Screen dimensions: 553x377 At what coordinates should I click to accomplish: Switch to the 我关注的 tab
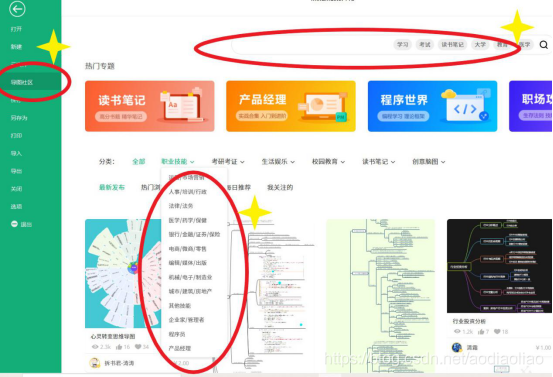point(280,187)
